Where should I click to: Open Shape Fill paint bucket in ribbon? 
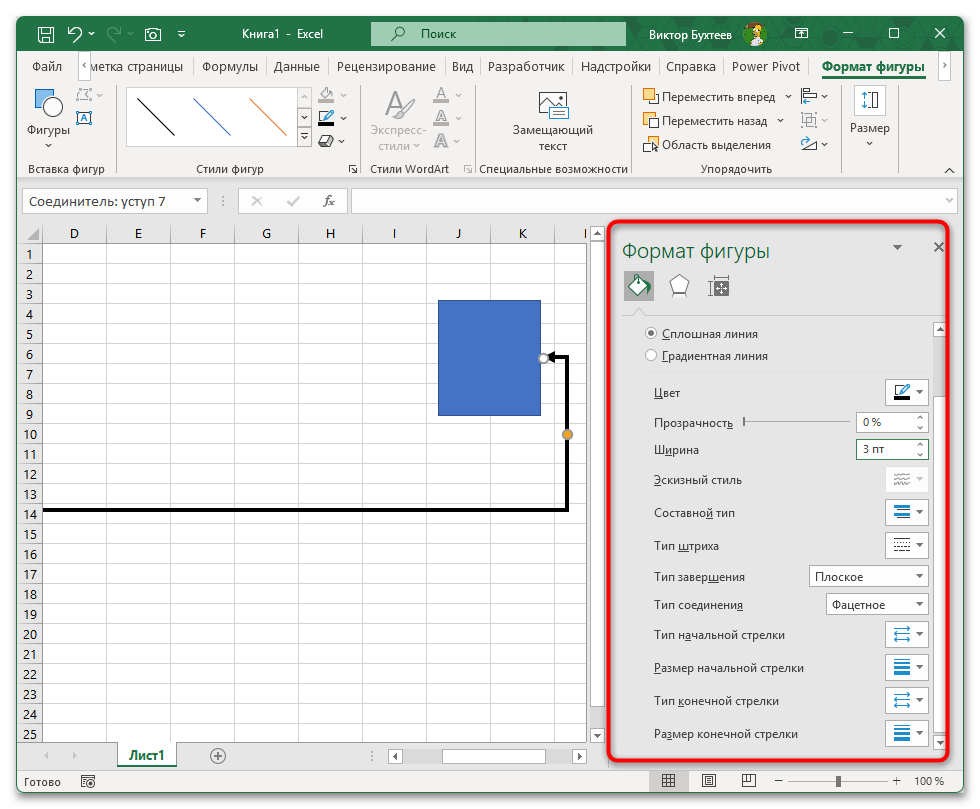pos(326,95)
